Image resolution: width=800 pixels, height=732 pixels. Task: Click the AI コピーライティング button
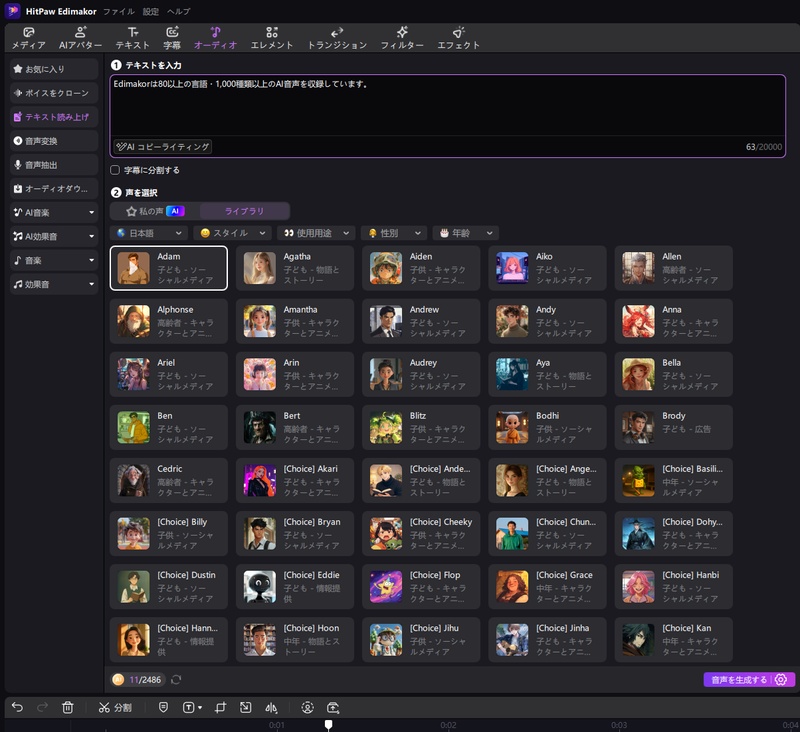[163, 146]
